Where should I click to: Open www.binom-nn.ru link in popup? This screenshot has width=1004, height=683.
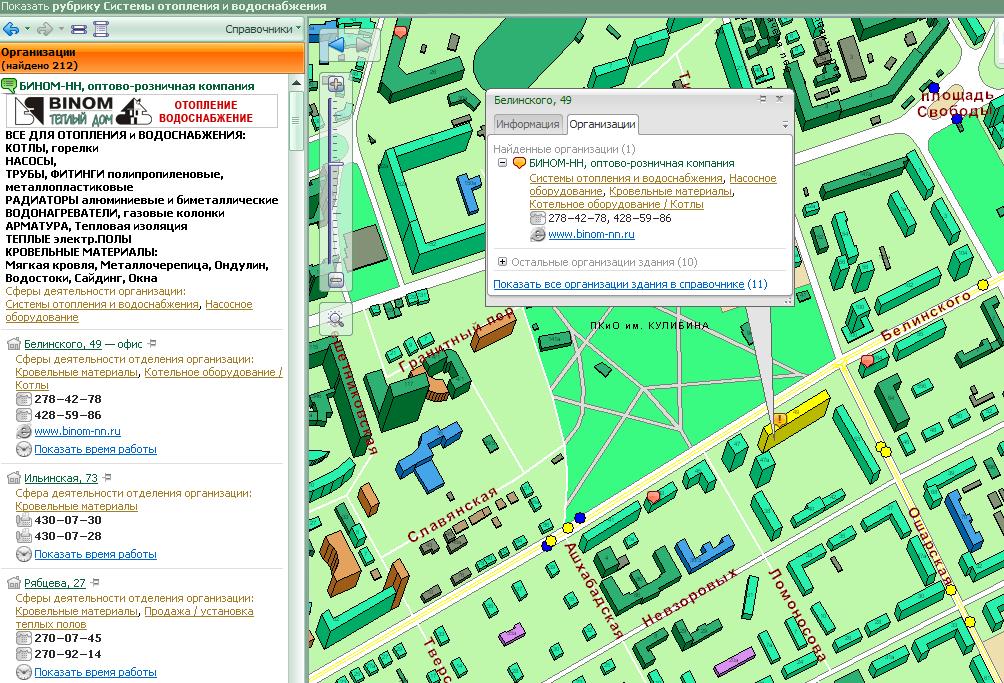pos(592,234)
